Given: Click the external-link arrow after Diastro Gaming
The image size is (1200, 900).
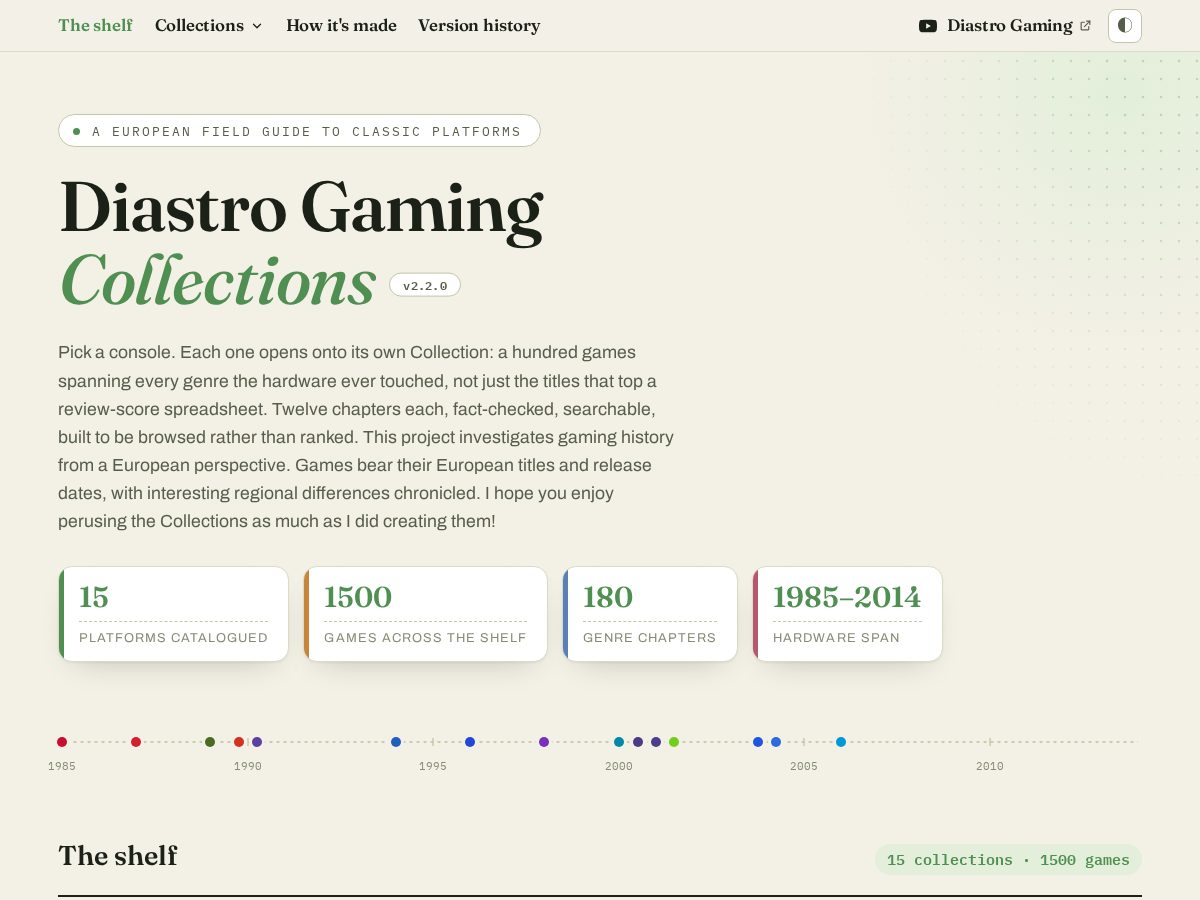Looking at the screenshot, I should point(1086,26).
